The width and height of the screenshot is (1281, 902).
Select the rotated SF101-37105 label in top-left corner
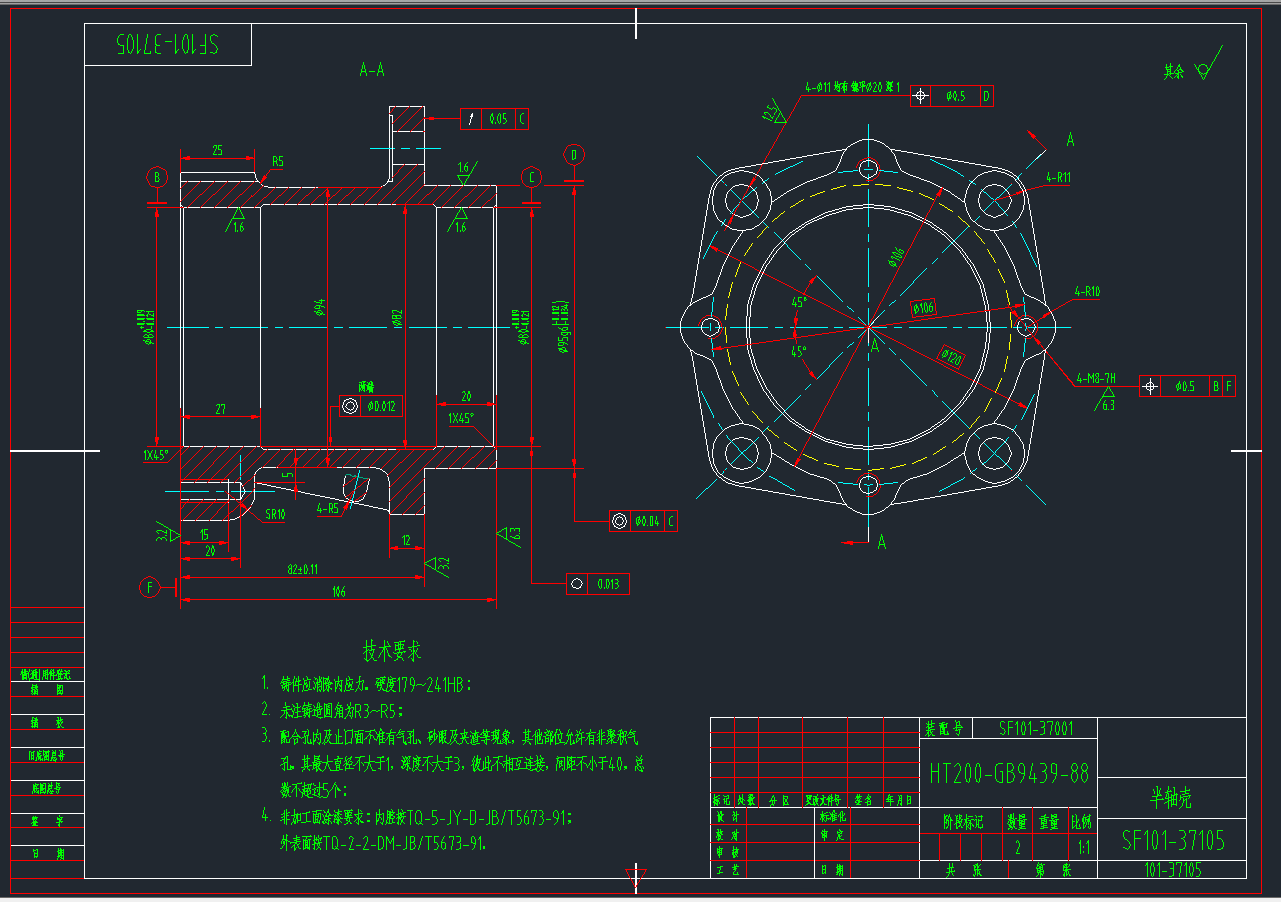167,45
